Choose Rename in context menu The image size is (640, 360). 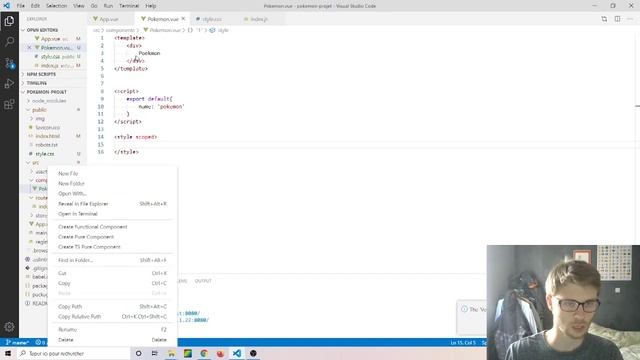click(x=113, y=329)
